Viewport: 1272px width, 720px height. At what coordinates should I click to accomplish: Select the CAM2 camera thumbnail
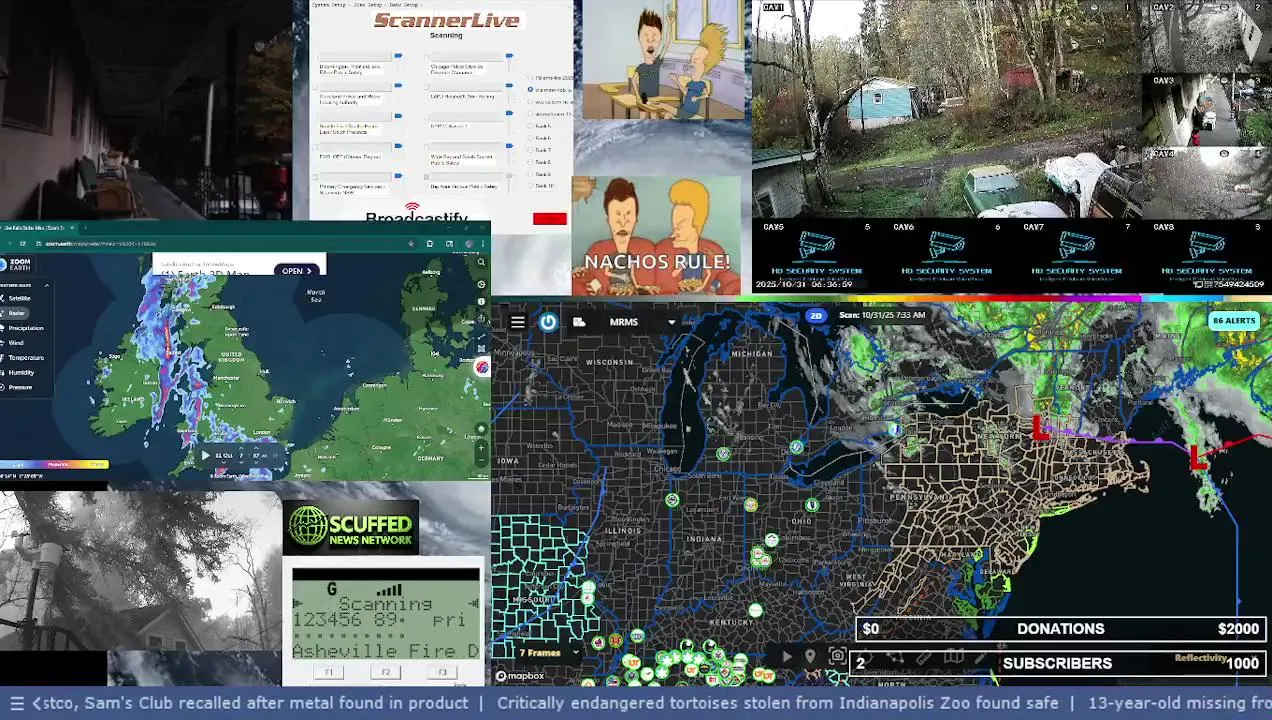click(1207, 36)
